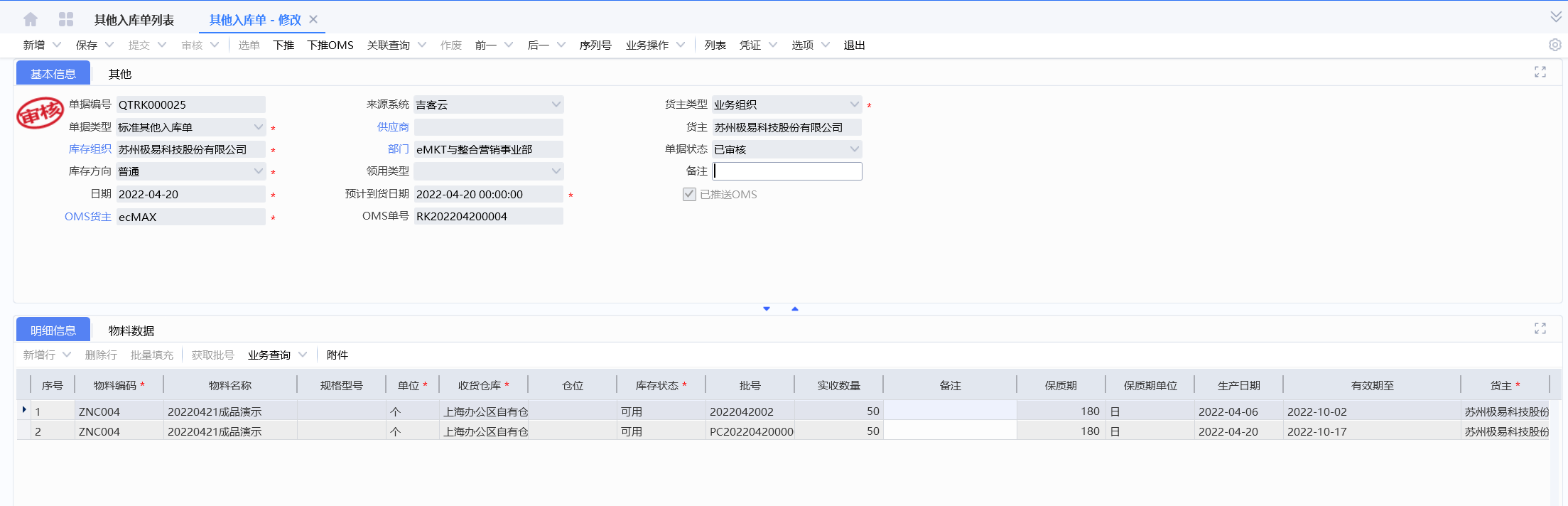The image size is (1568, 506).
Task: Click 实收数量 column header
Action: pyautogui.click(x=838, y=385)
